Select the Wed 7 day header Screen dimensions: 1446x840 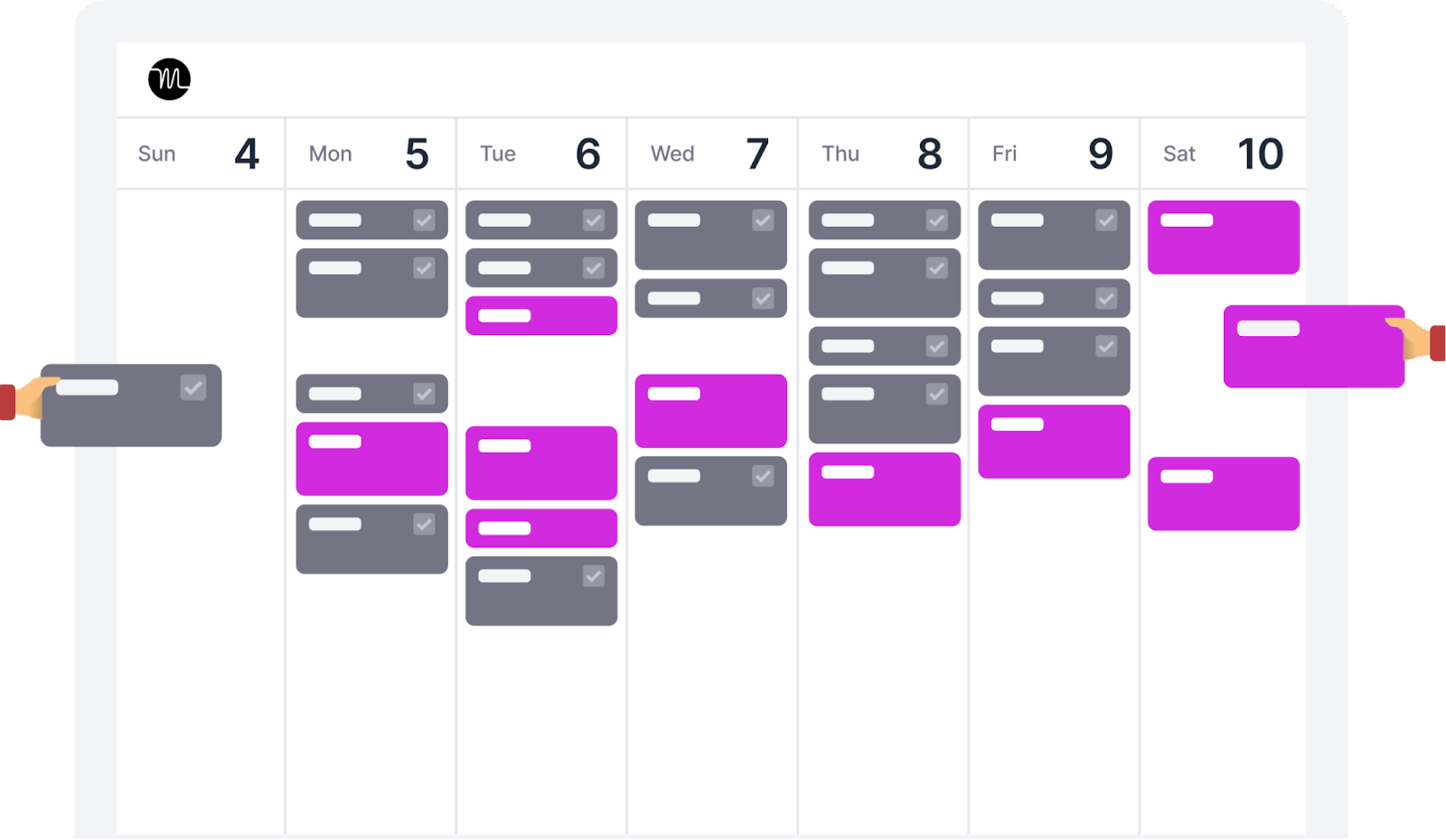click(x=712, y=154)
